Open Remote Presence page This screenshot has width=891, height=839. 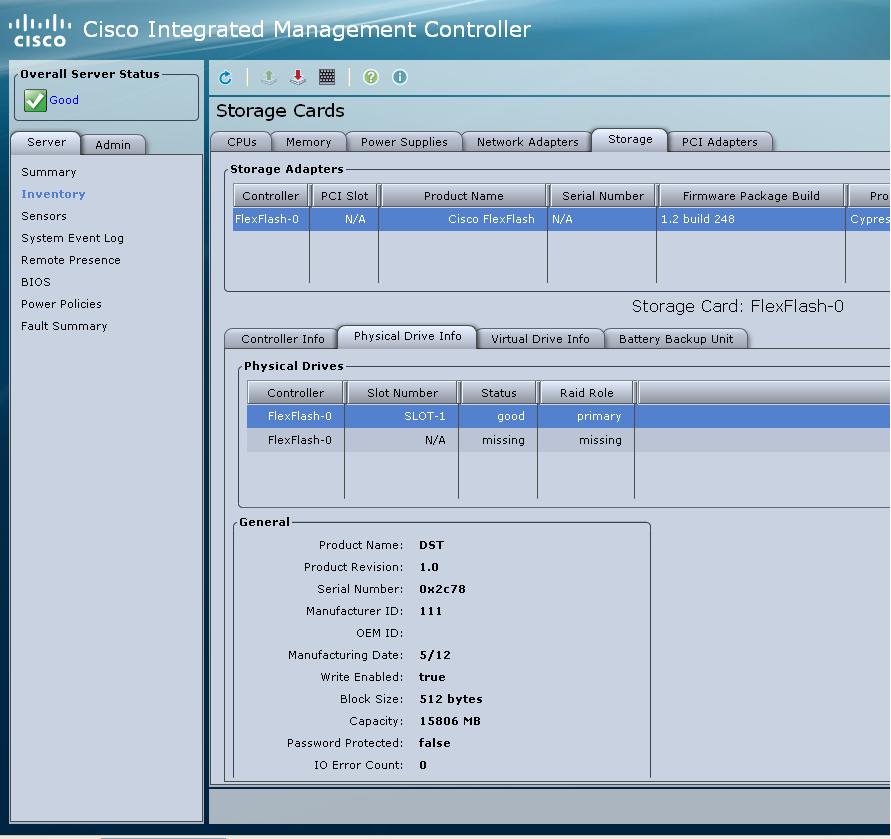tap(70, 260)
